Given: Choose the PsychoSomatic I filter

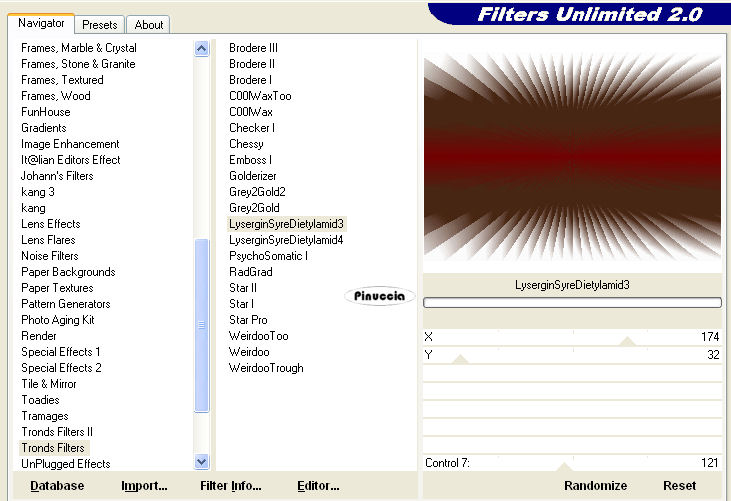Looking at the screenshot, I should (x=268, y=256).
